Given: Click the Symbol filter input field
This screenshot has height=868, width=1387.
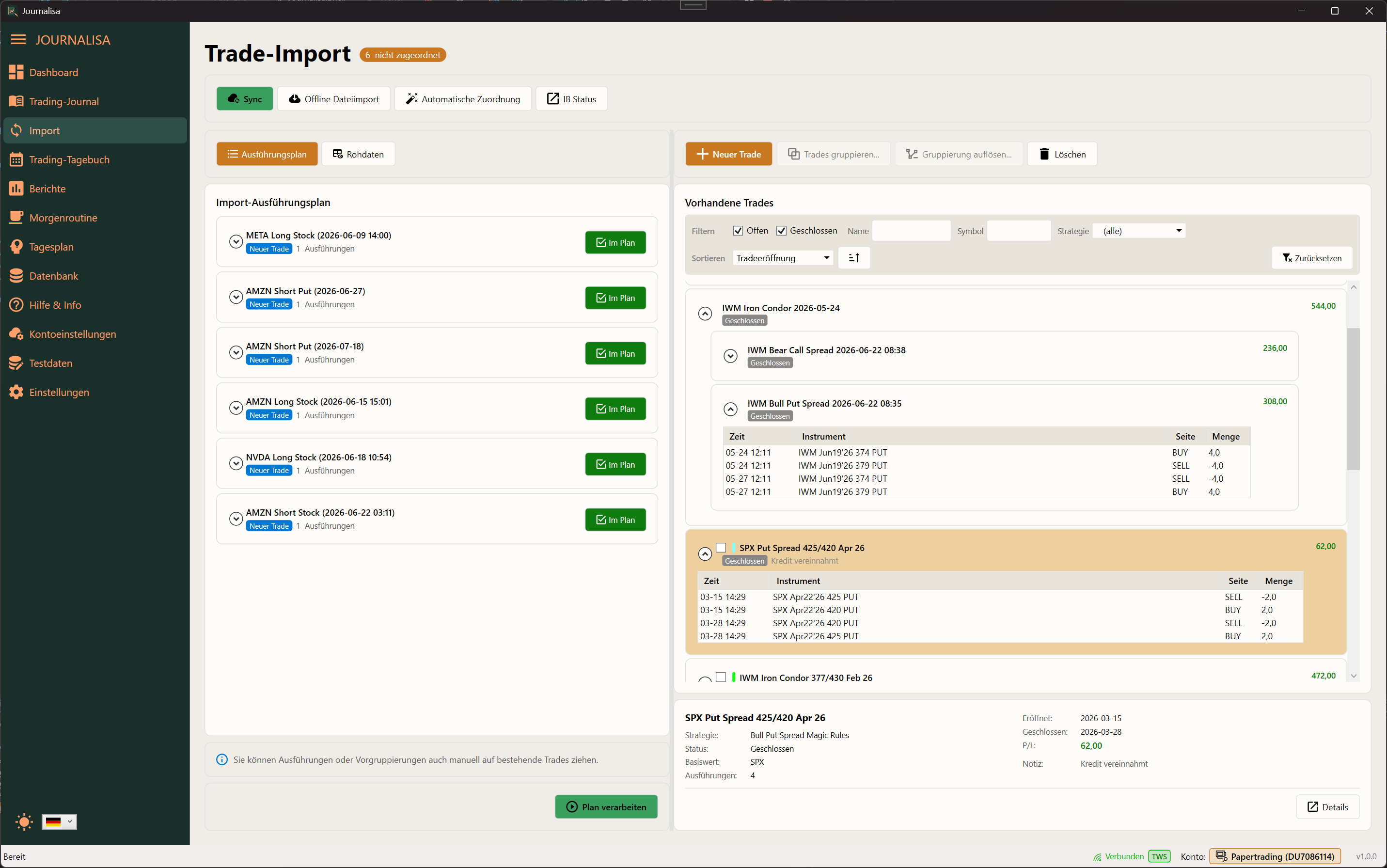Looking at the screenshot, I should [1018, 231].
